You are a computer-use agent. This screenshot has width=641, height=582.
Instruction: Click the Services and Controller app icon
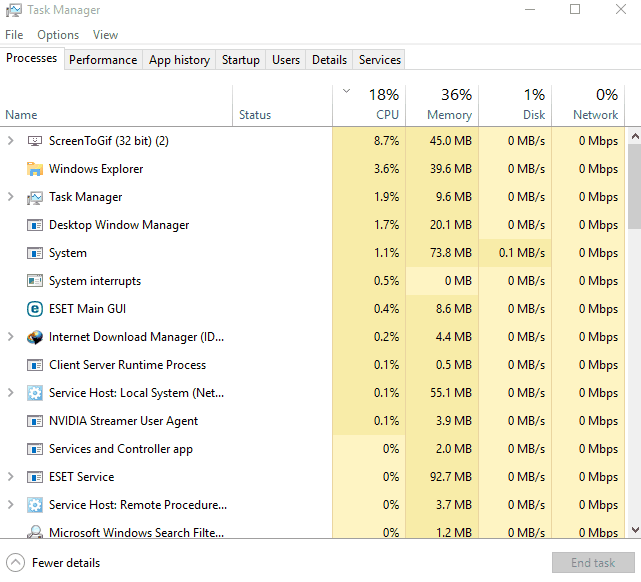click(35, 449)
